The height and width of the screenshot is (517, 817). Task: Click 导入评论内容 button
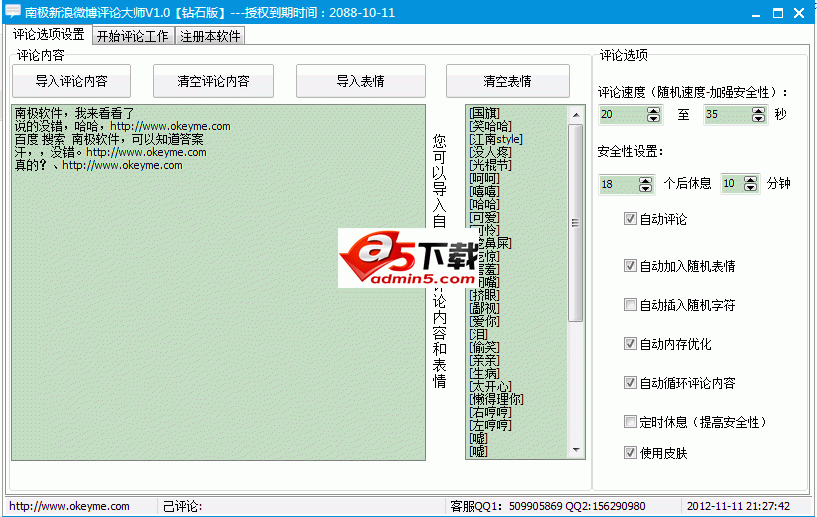pos(71,81)
